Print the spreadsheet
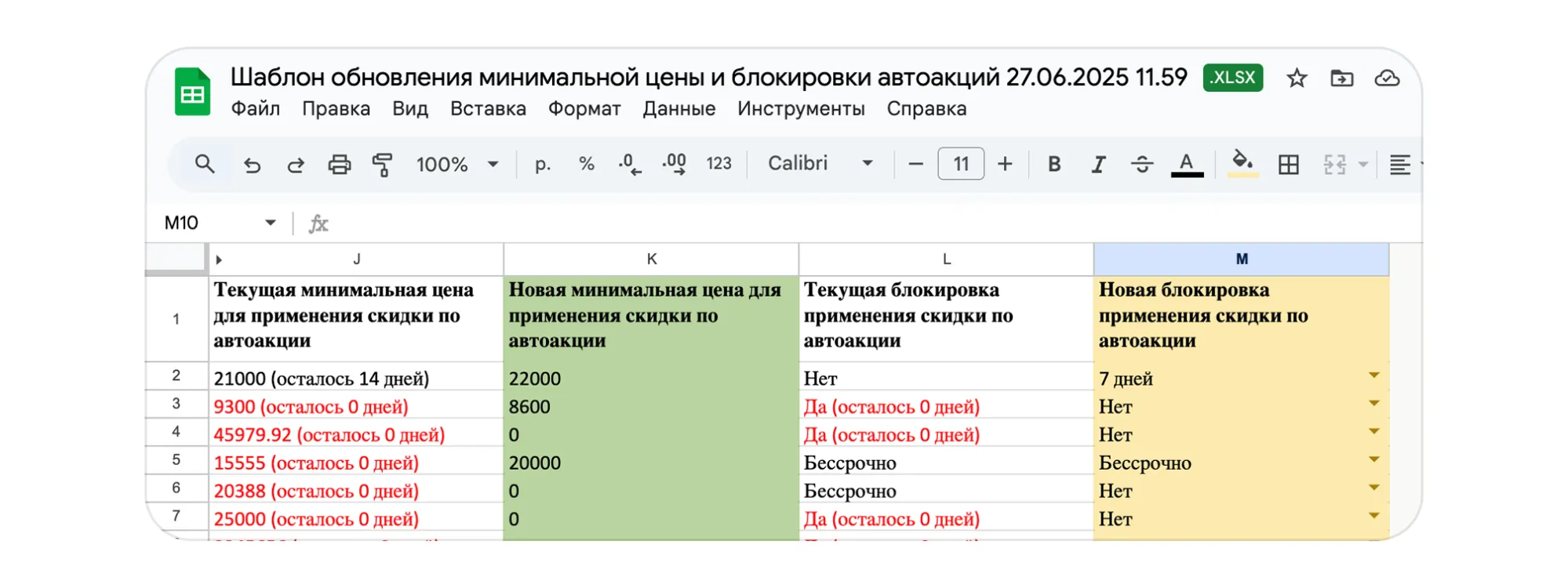 tap(339, 165)
